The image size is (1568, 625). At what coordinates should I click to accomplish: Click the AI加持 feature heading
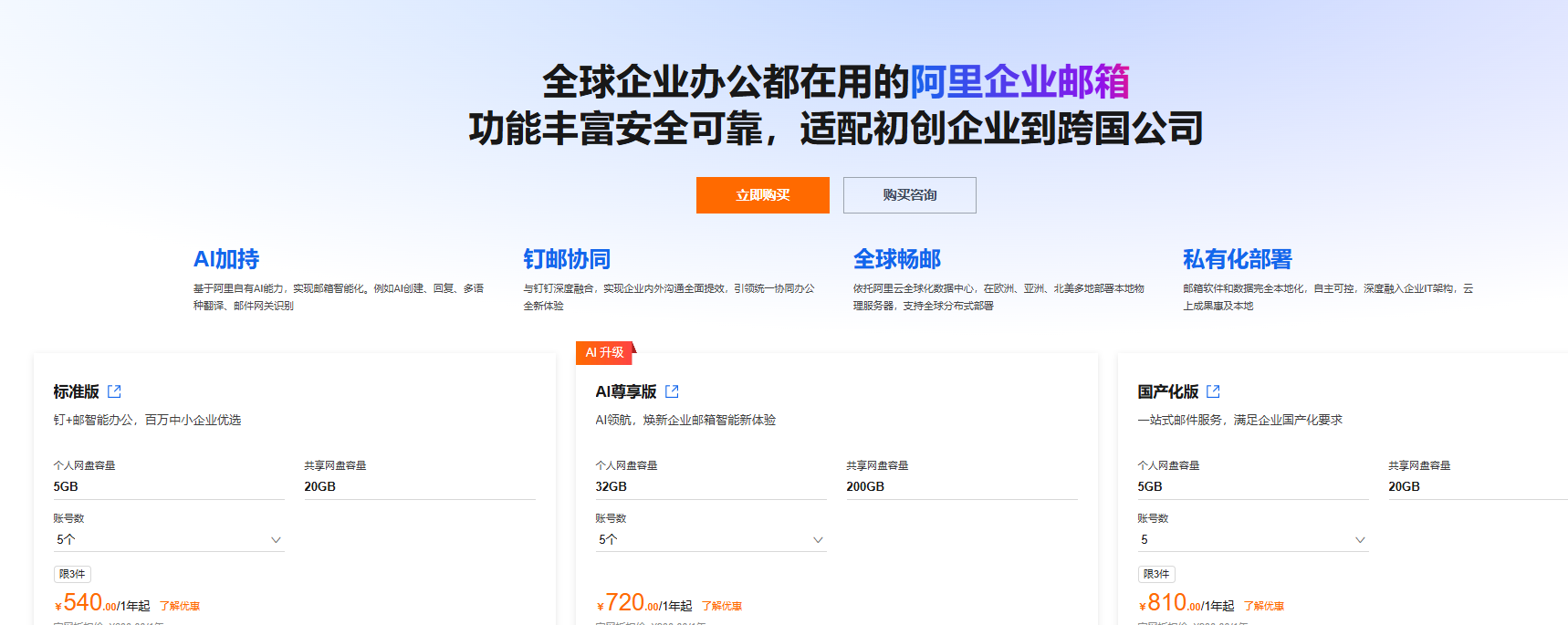[226, 259]
